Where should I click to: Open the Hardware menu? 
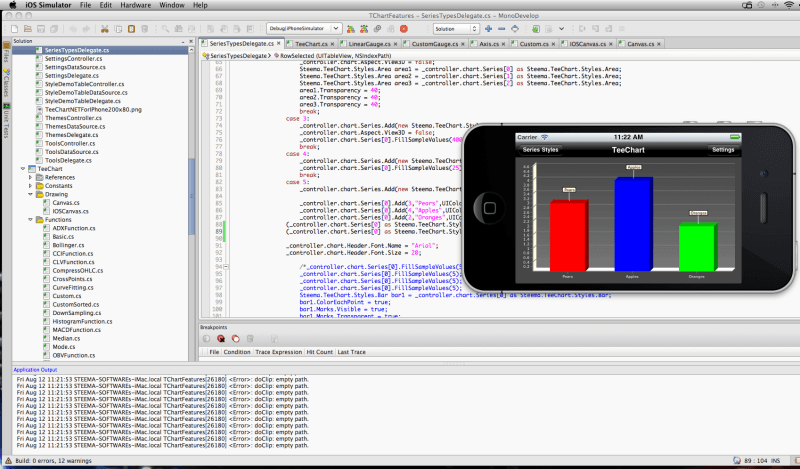pyautogui.click(x=135, y=5)
